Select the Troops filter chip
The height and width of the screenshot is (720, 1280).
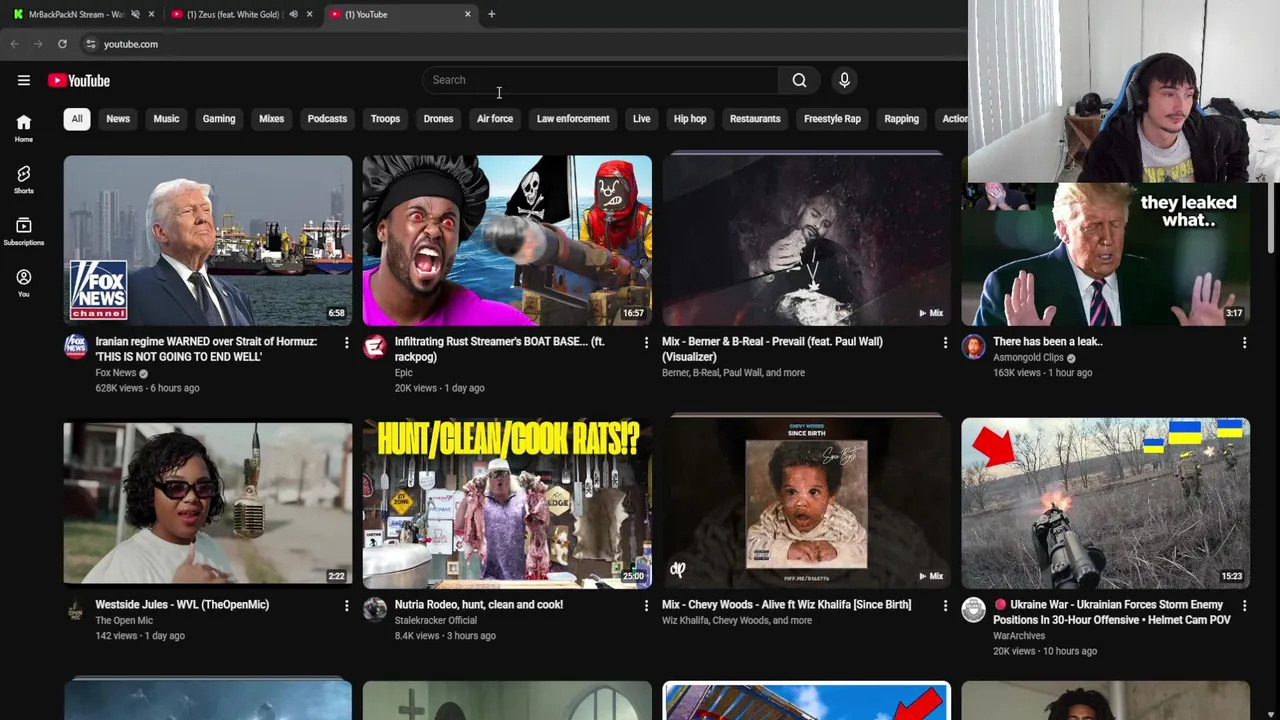[385, 119]
